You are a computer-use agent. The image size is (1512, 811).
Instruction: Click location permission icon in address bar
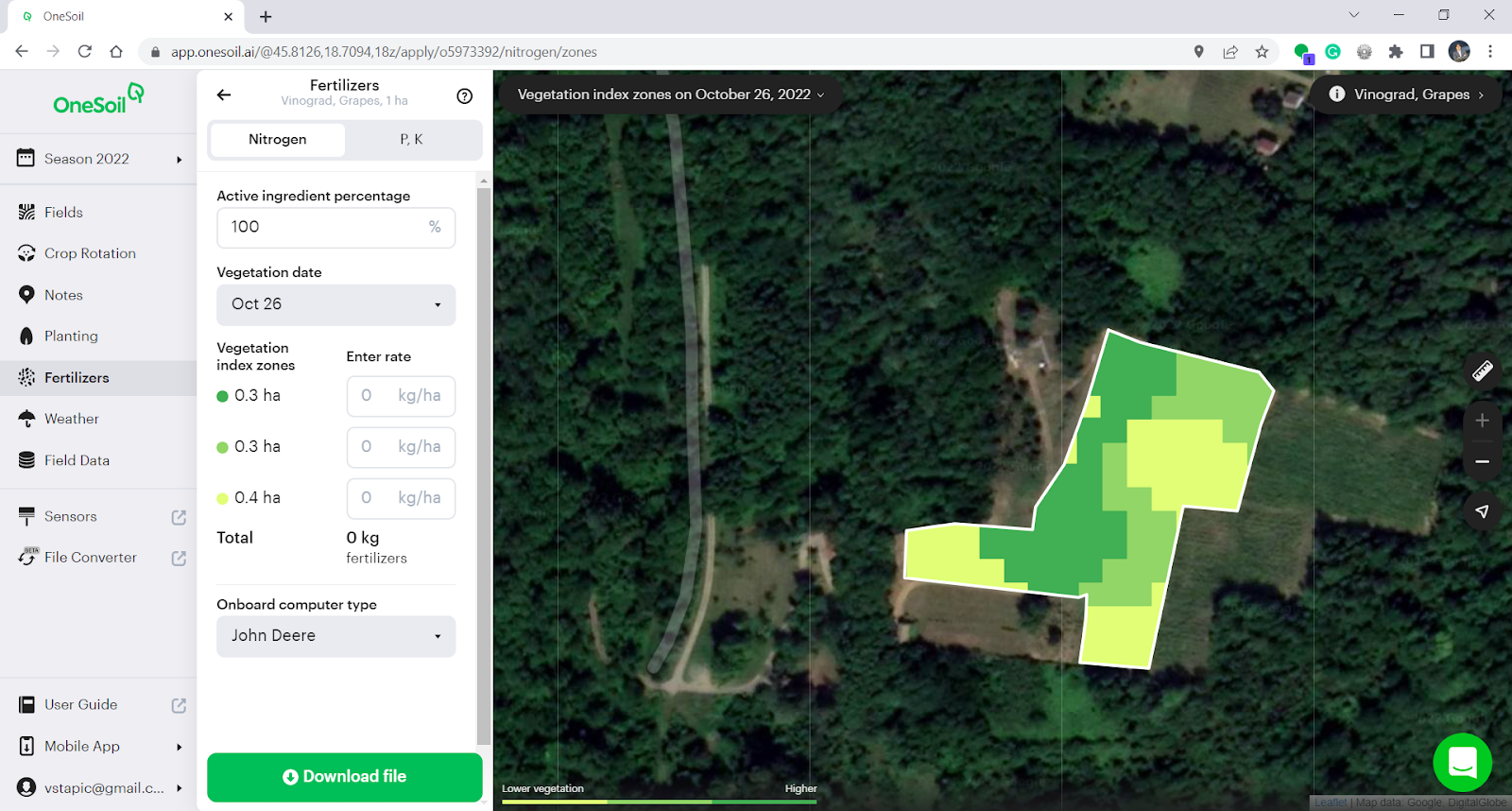click(1199, 52)
